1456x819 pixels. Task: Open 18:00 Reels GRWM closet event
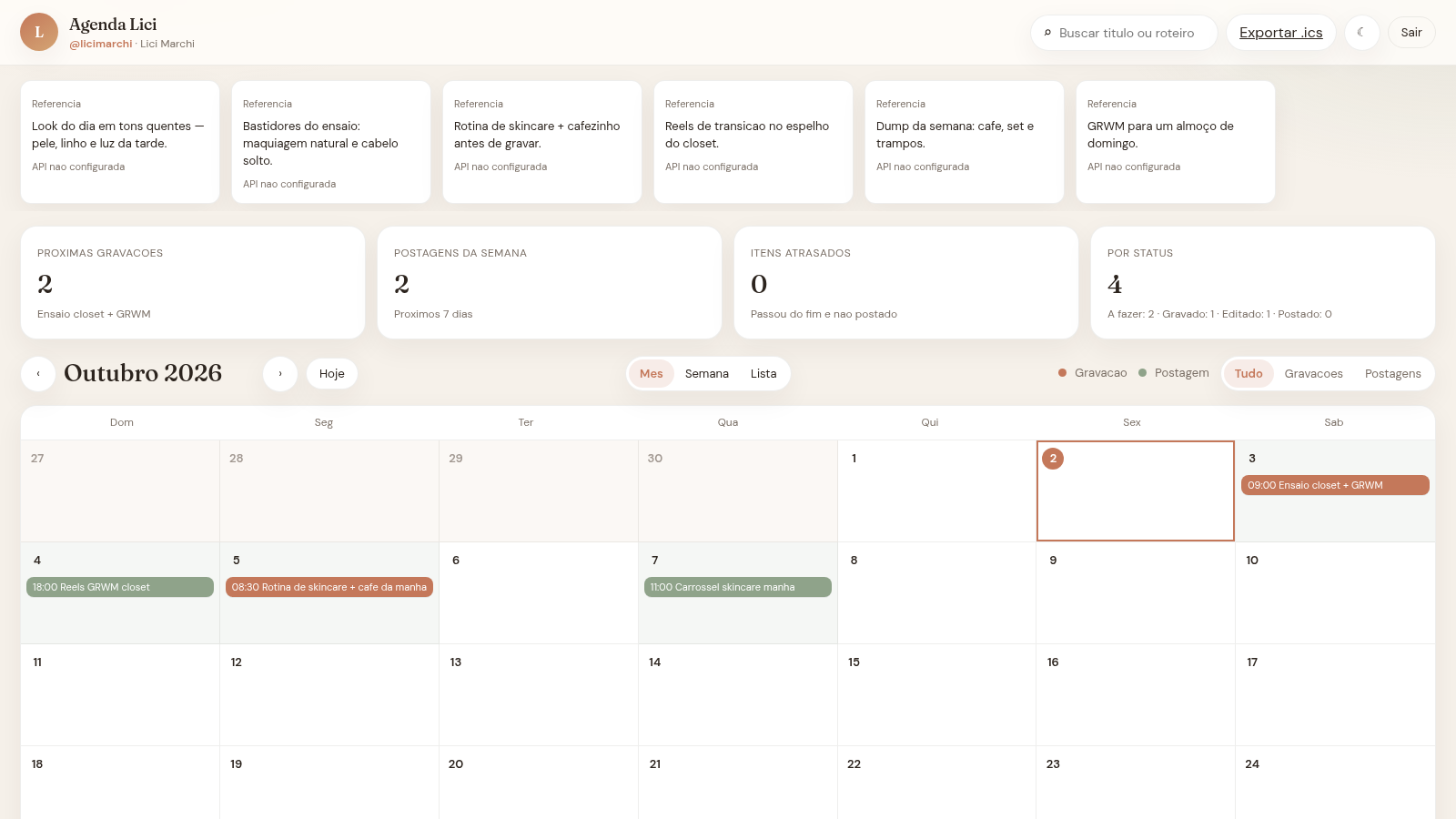point(120,587)
